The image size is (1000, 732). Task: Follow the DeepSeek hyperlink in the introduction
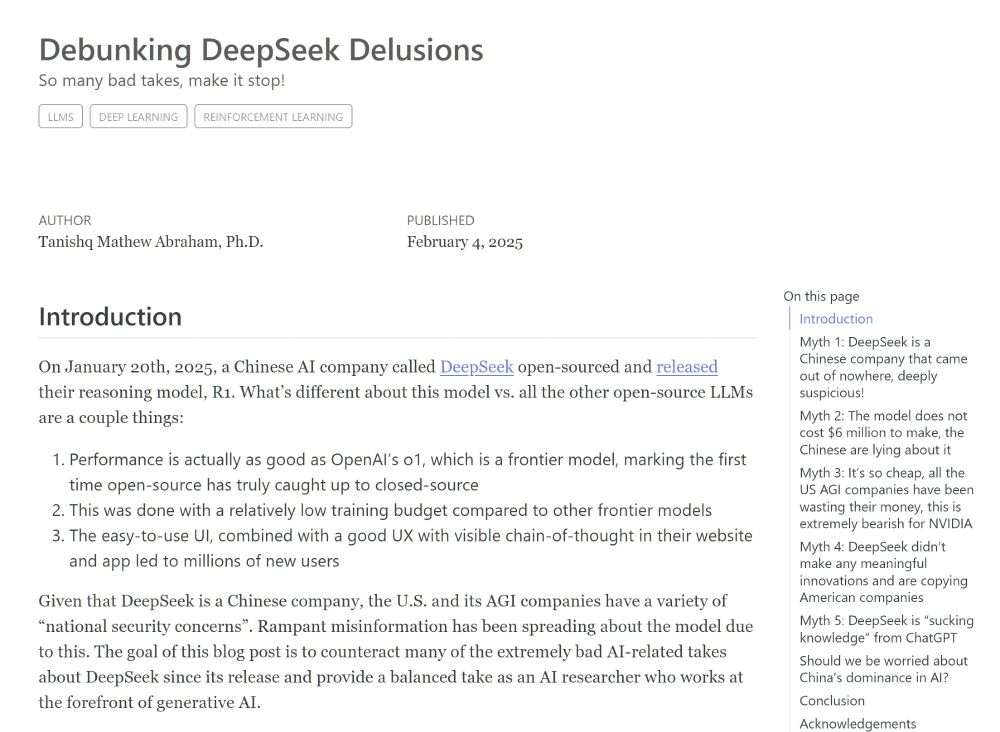click(476, 367)
